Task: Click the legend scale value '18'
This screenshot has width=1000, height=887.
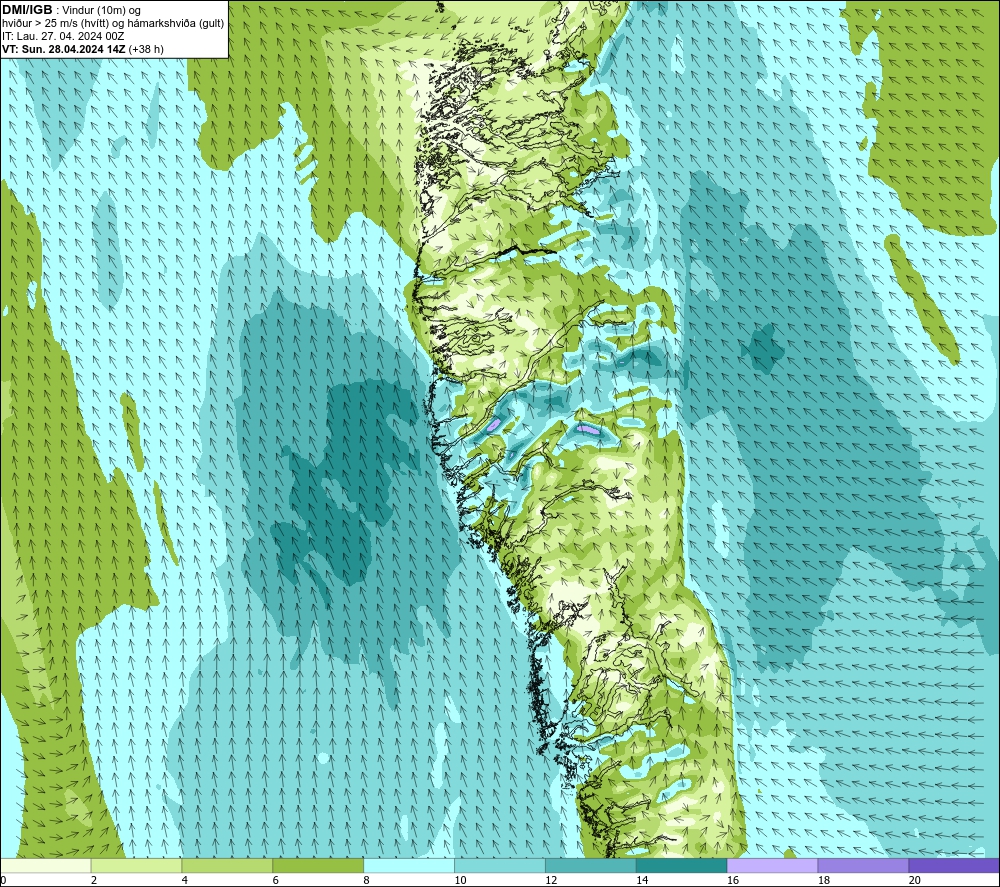Action: pyautogui.click(x=823, y=880)
